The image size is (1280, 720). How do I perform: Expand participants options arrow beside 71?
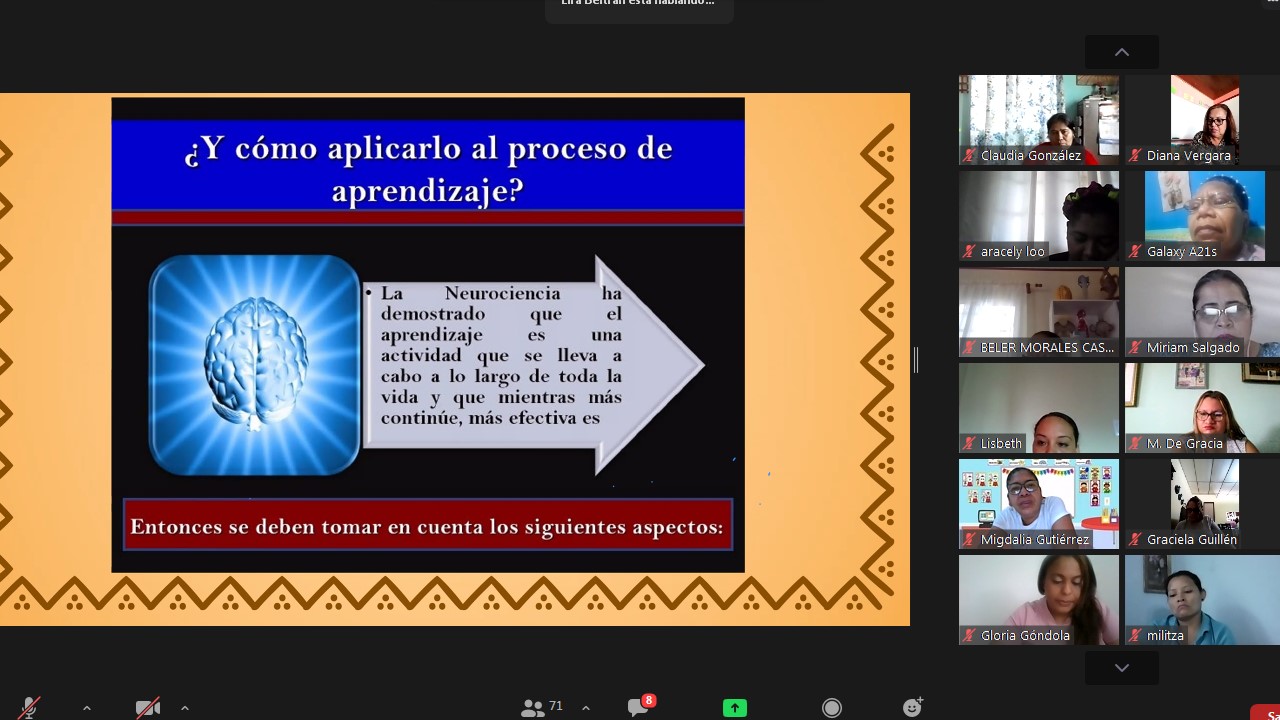[x=586, y=708]
